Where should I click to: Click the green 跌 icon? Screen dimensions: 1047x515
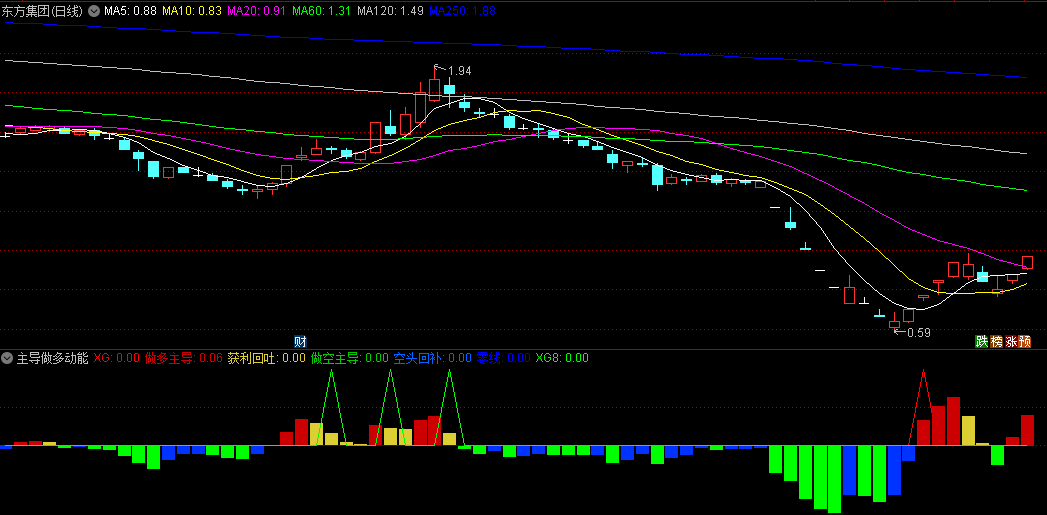[982, 341]
